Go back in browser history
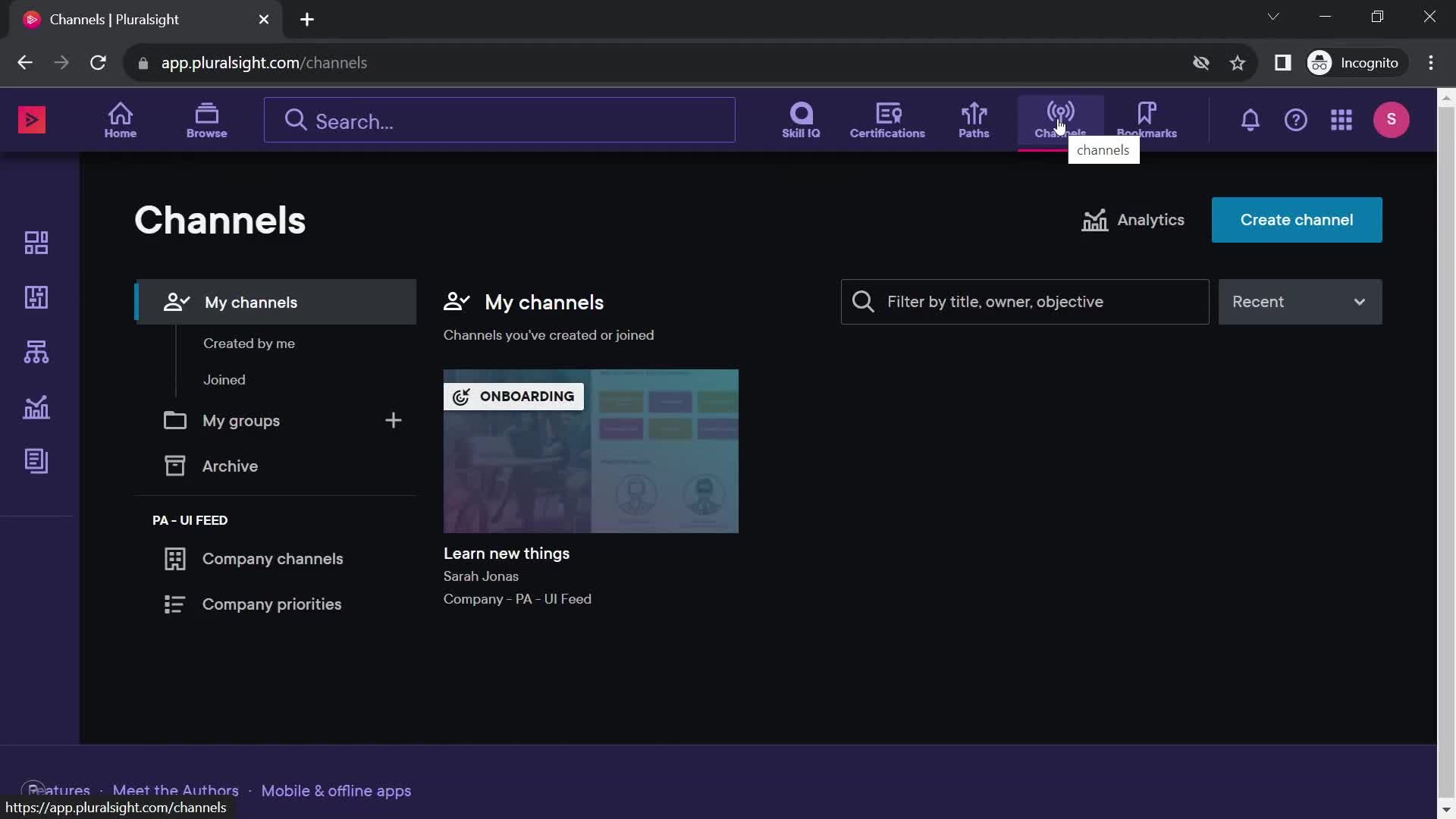Screen dimensions: 1456x819 [x=25, y=63]
